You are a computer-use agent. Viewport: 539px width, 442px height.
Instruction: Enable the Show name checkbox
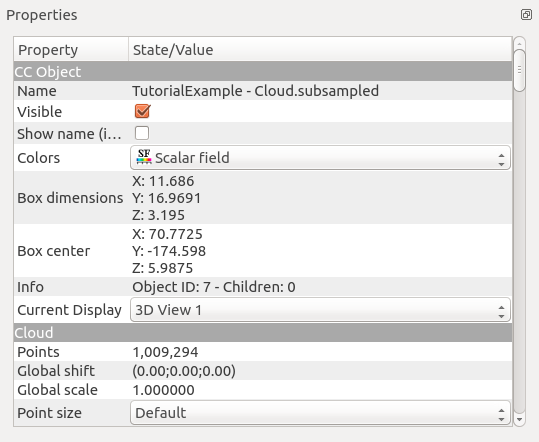[x=142, y=133]
